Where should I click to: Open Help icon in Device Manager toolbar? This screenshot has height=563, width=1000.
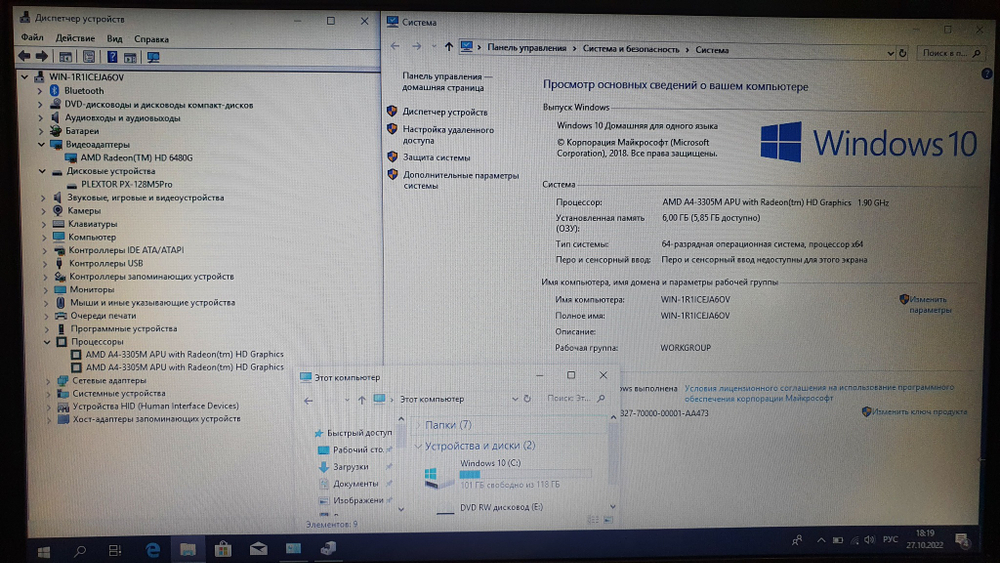coord(112,57)
